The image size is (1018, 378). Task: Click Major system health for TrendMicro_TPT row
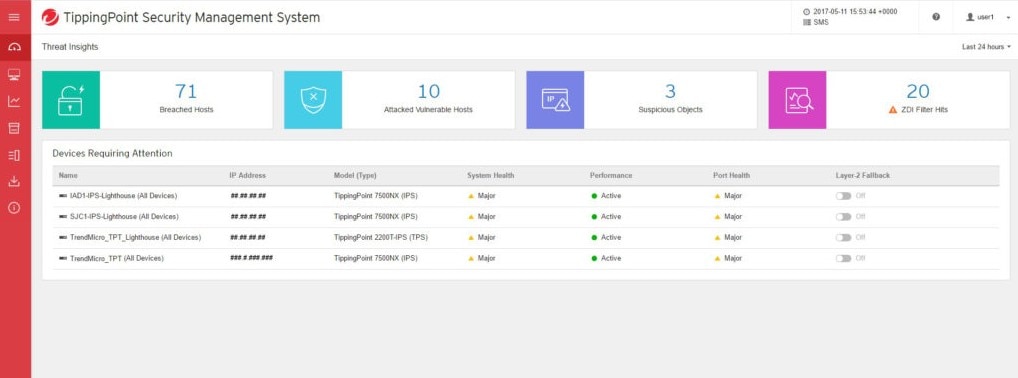pos(486,258)
